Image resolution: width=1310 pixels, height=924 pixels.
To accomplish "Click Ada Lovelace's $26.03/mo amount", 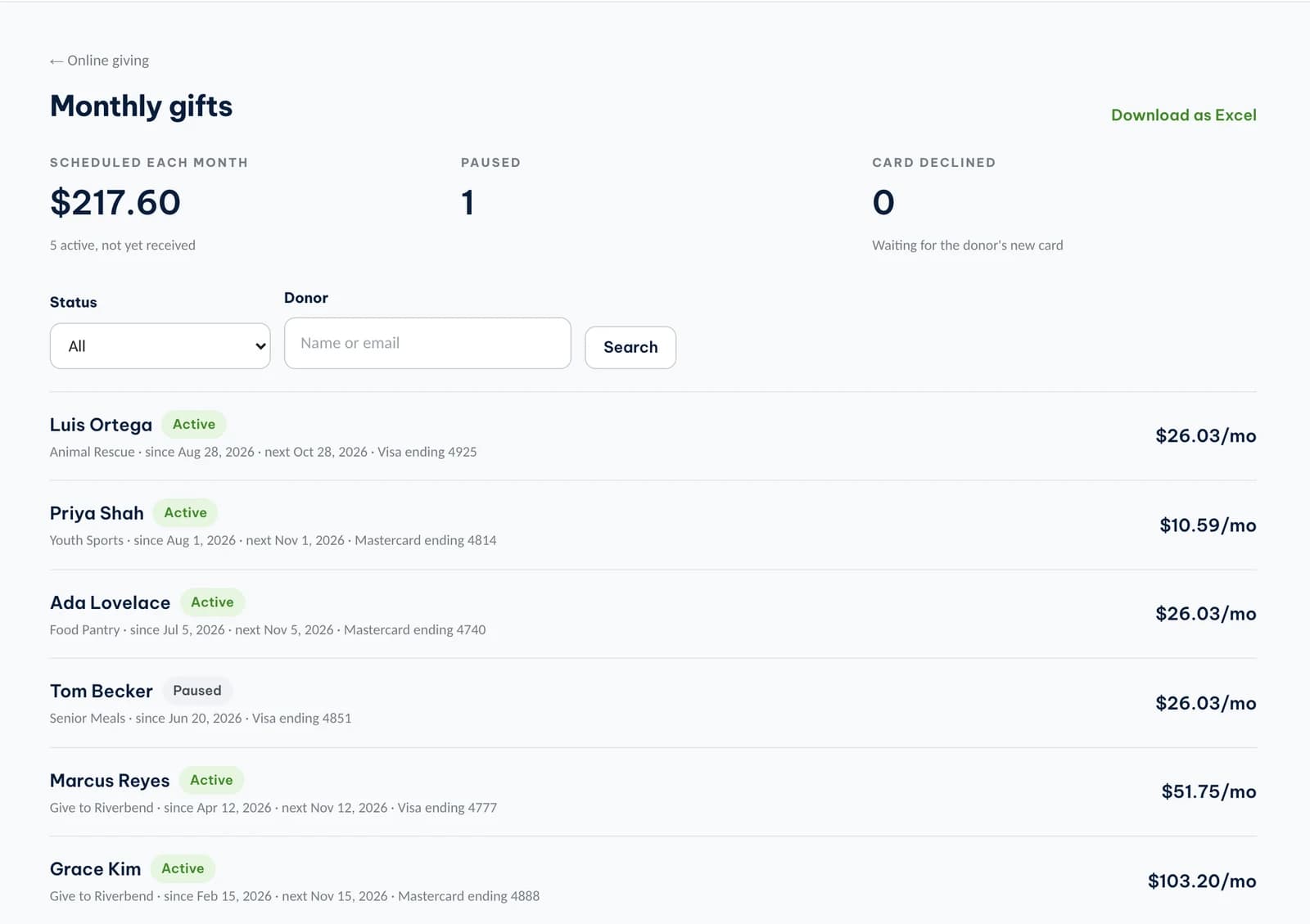I will tap(1205, 614).
